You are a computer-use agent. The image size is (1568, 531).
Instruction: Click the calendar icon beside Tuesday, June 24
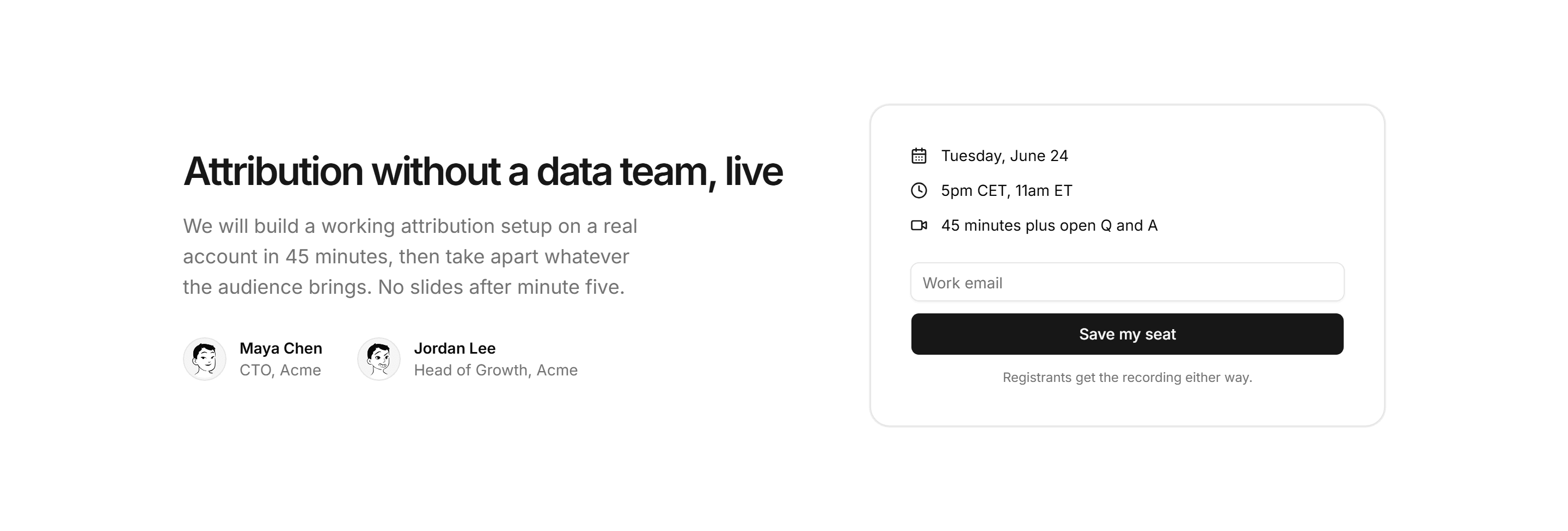pyautogui.click(x=918, y=156)
